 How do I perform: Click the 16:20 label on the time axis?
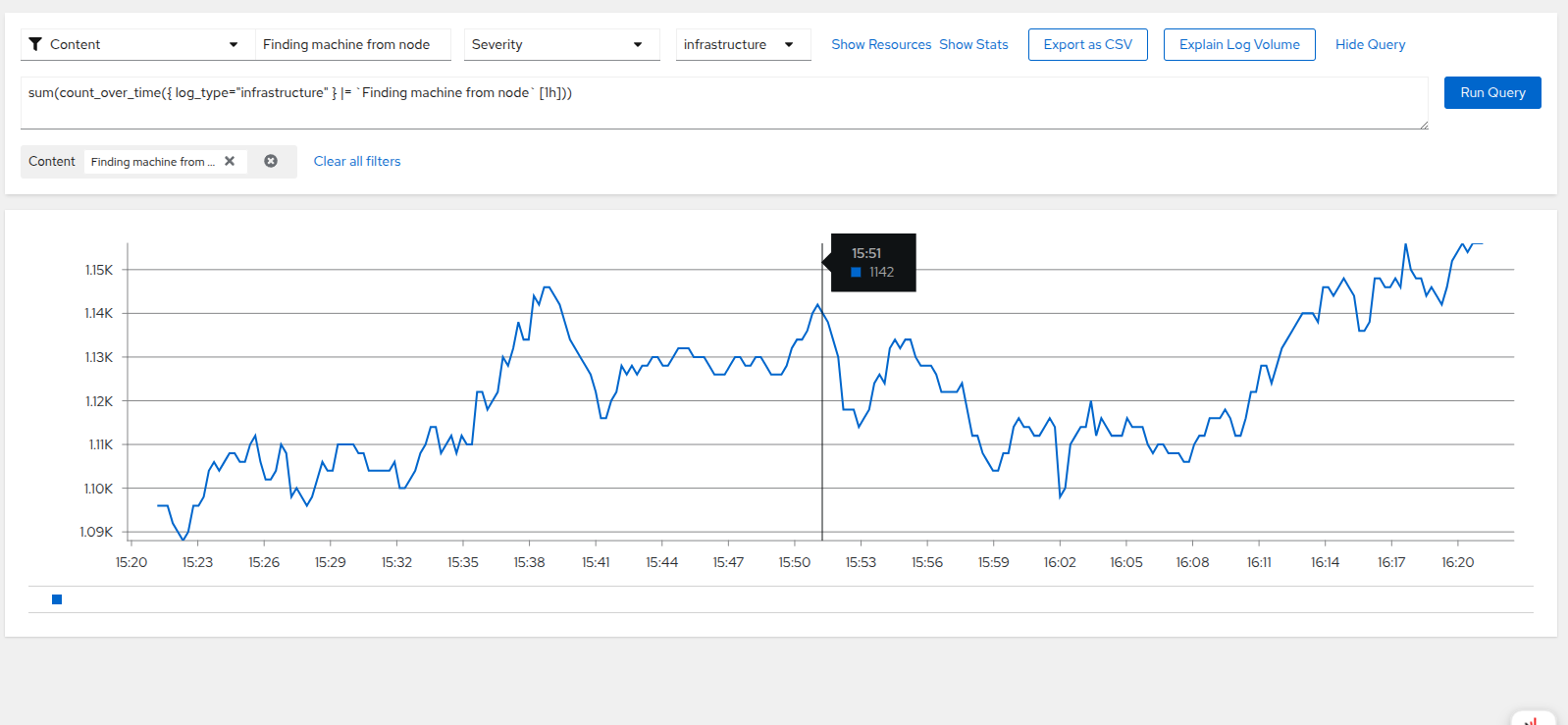click(x=1457, y=562)
